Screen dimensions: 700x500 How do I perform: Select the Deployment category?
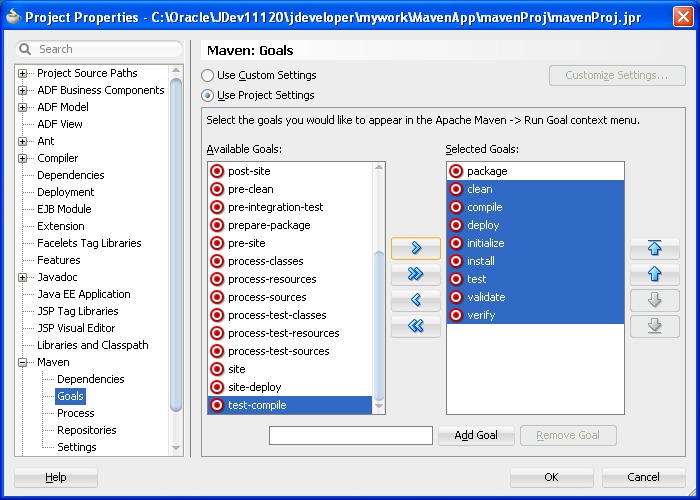(66, 192)
